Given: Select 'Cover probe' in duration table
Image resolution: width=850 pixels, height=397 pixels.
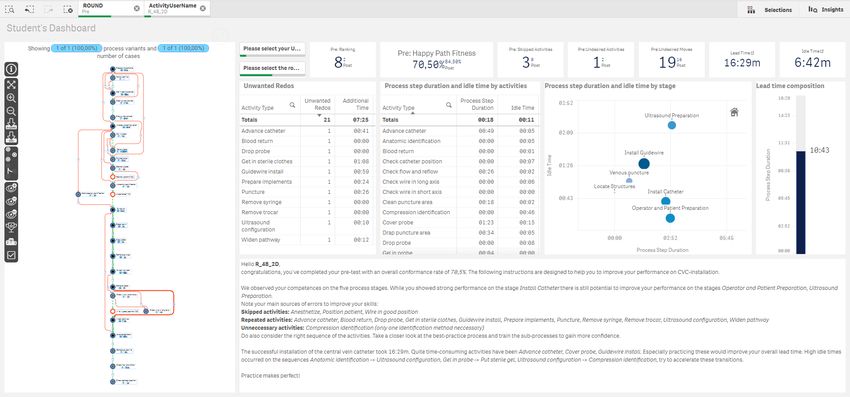Looking at the screenshot, I should point(397,222).
